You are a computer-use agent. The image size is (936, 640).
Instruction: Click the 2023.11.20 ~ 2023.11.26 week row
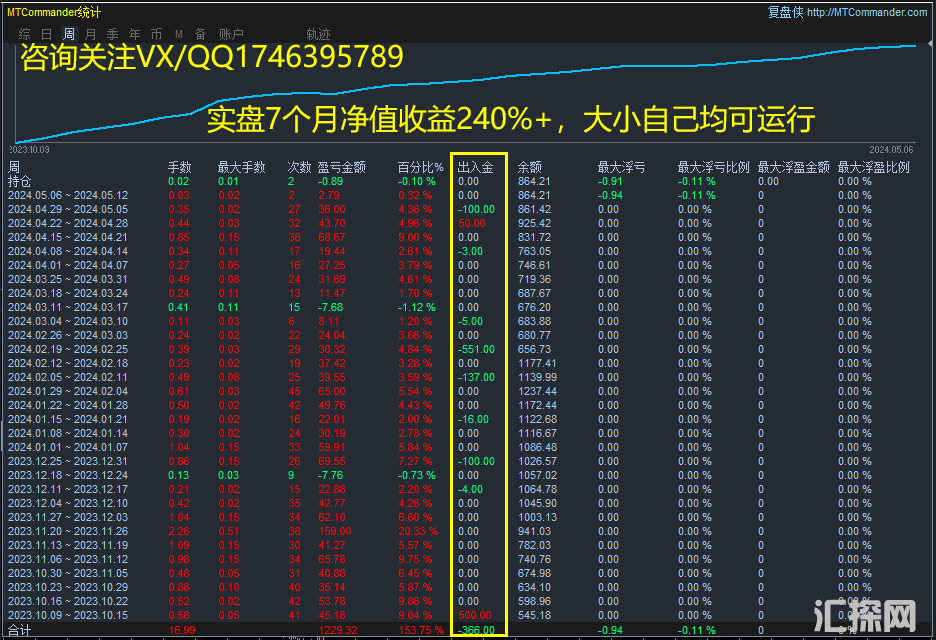coord(68,531)
